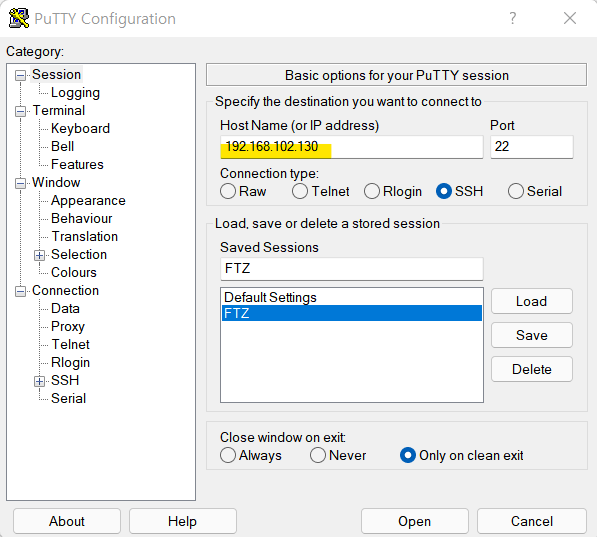This screenshot has width=597, height=537.
Task: Open the Data category
Action: click(x=65, y=308)
